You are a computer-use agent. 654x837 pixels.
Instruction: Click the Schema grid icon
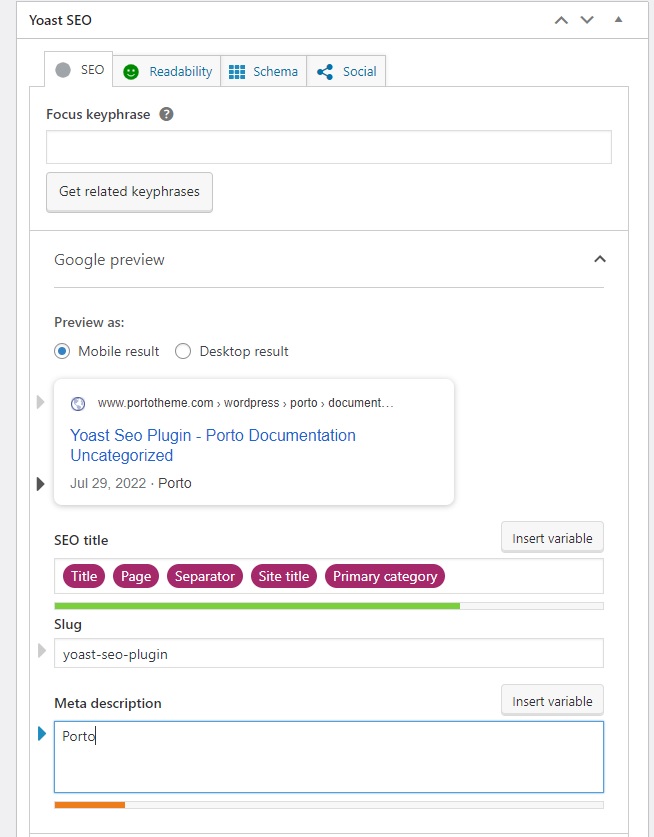pyautogui.click(x=237, y=71)
